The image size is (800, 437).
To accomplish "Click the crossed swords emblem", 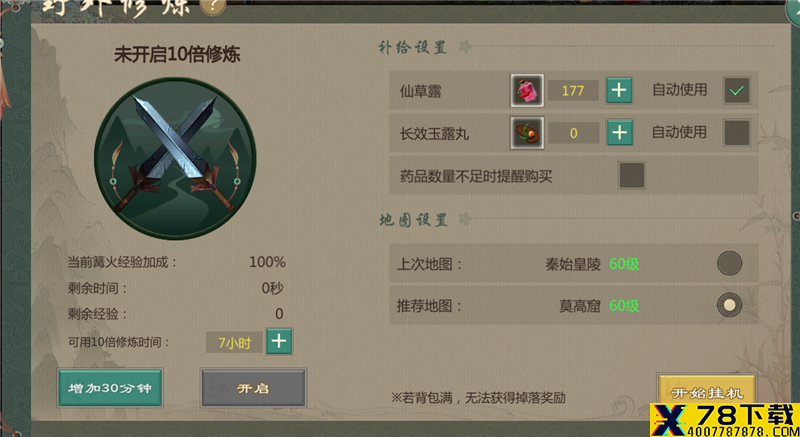I will [175, 159].
